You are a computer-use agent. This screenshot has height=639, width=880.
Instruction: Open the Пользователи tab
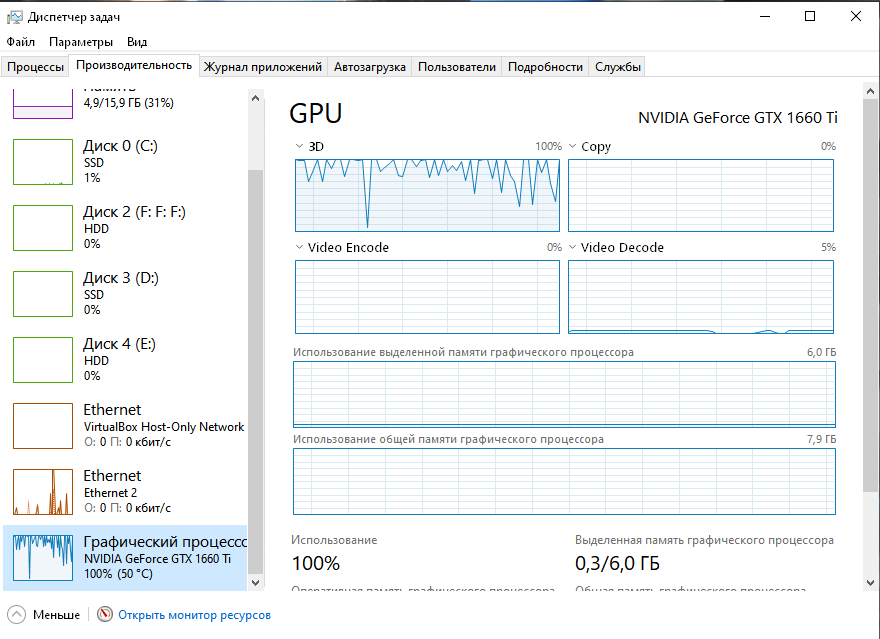pos(457,67)
